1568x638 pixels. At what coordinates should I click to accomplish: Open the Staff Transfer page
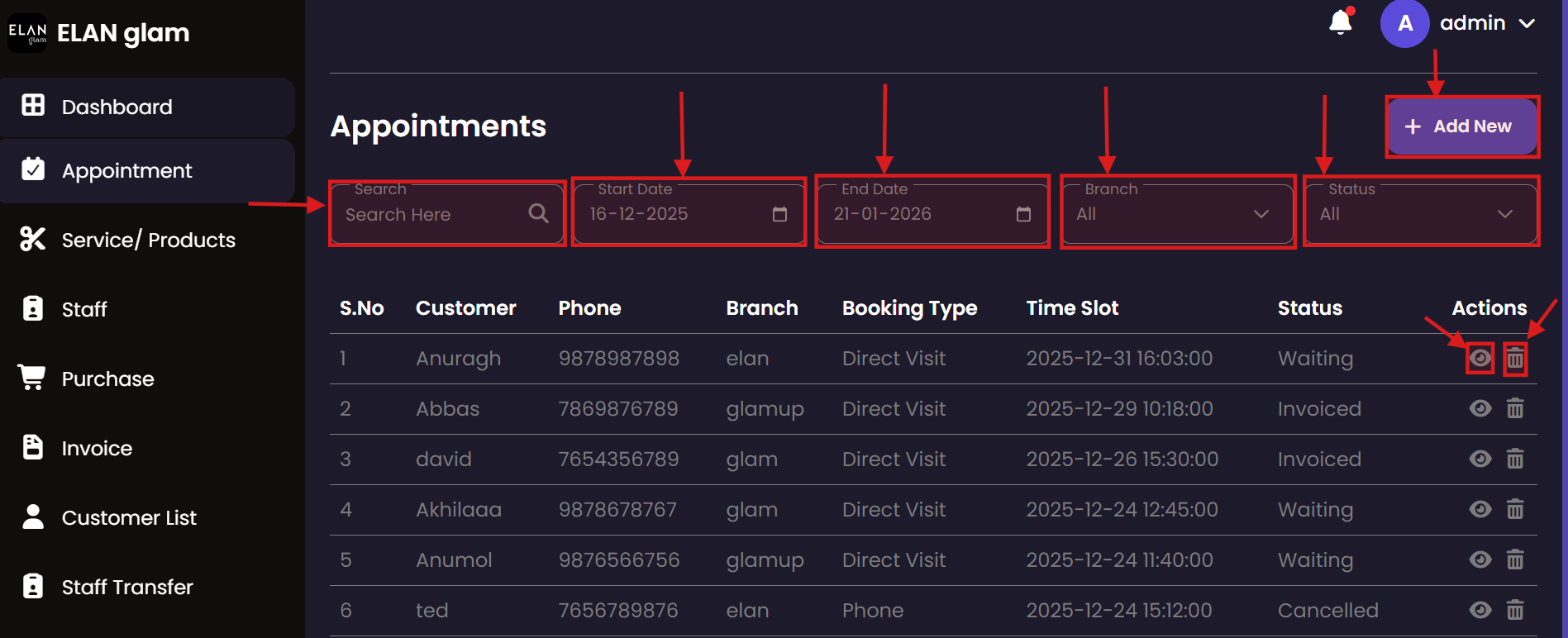point(126,587)
